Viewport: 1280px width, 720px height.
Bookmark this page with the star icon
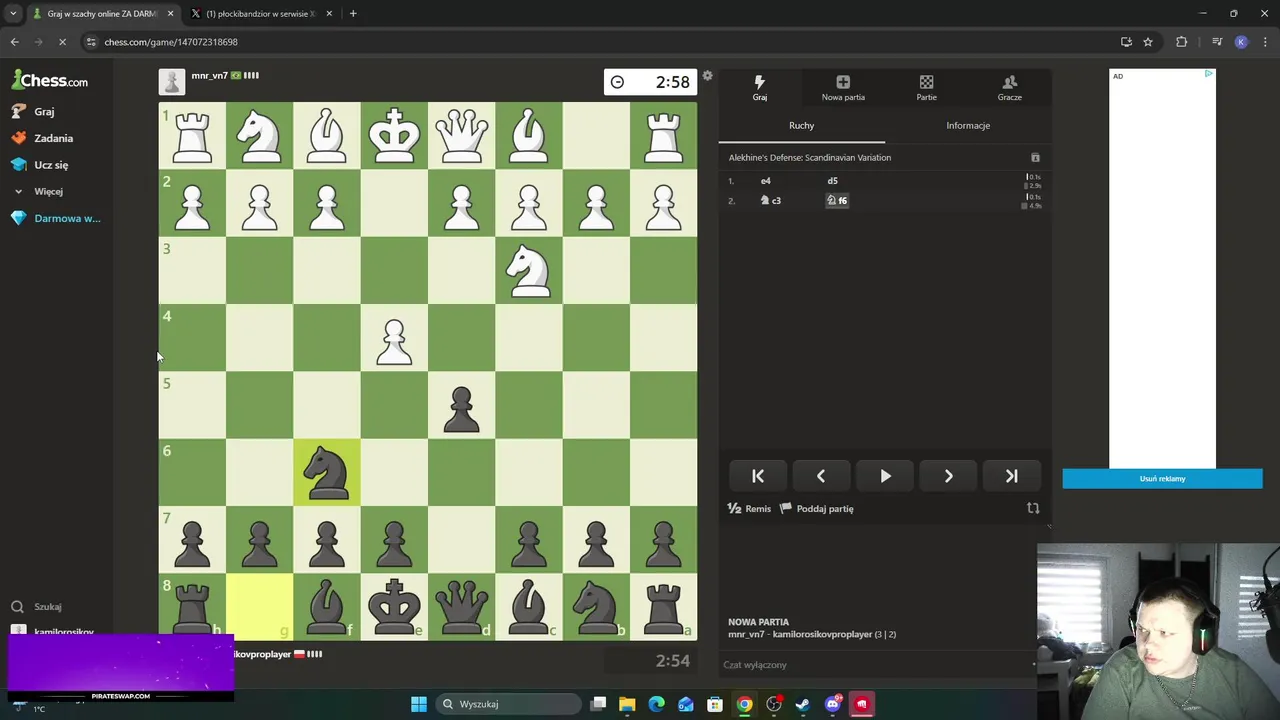pos(1148,42)
